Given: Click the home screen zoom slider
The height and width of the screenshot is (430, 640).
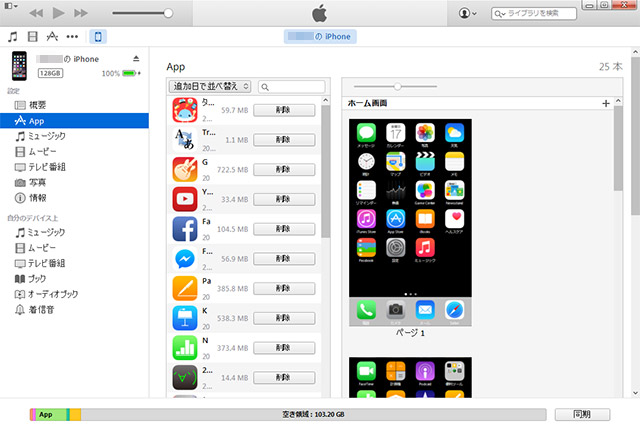Looking at the screenshot, I should (x=400, y=86).
